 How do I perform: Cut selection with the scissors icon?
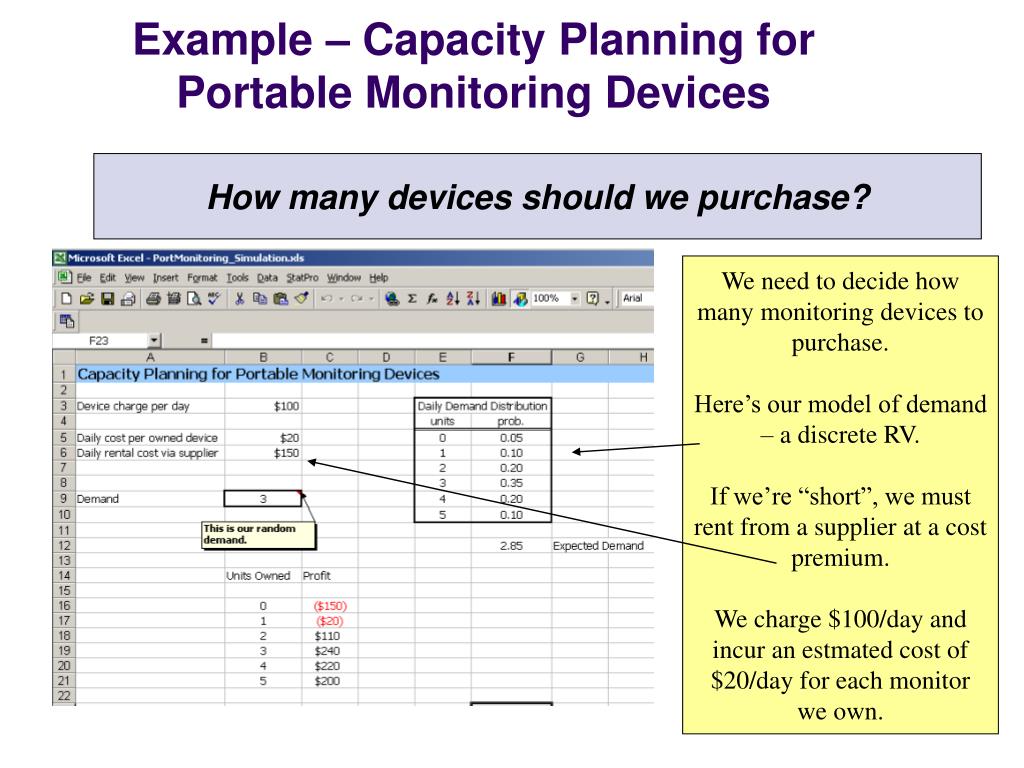pos(239,298)
